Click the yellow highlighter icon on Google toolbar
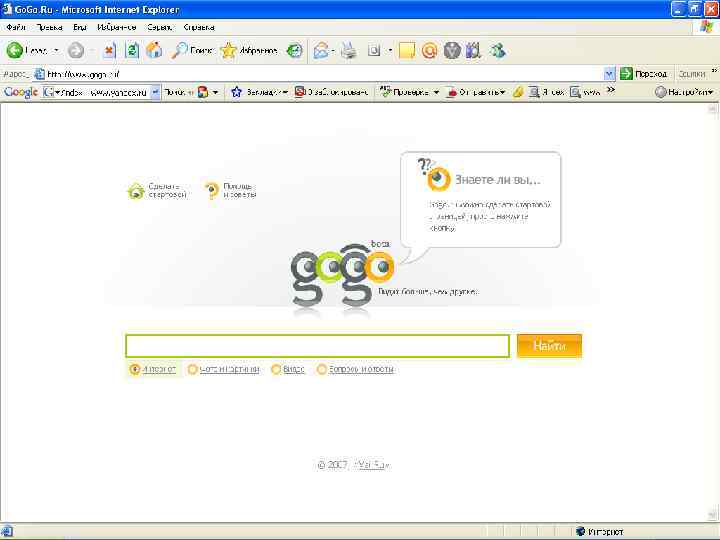Viewport: 720px width, 540px height. (x=518, y=92)
